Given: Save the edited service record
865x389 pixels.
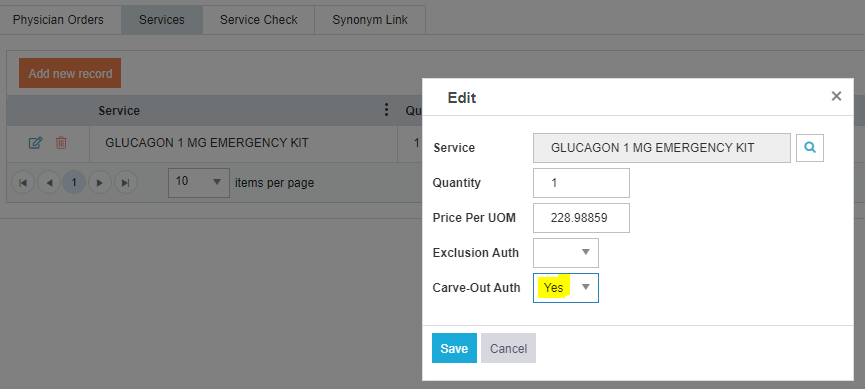Looking at the screenshot, I should [x=454, y=348].
